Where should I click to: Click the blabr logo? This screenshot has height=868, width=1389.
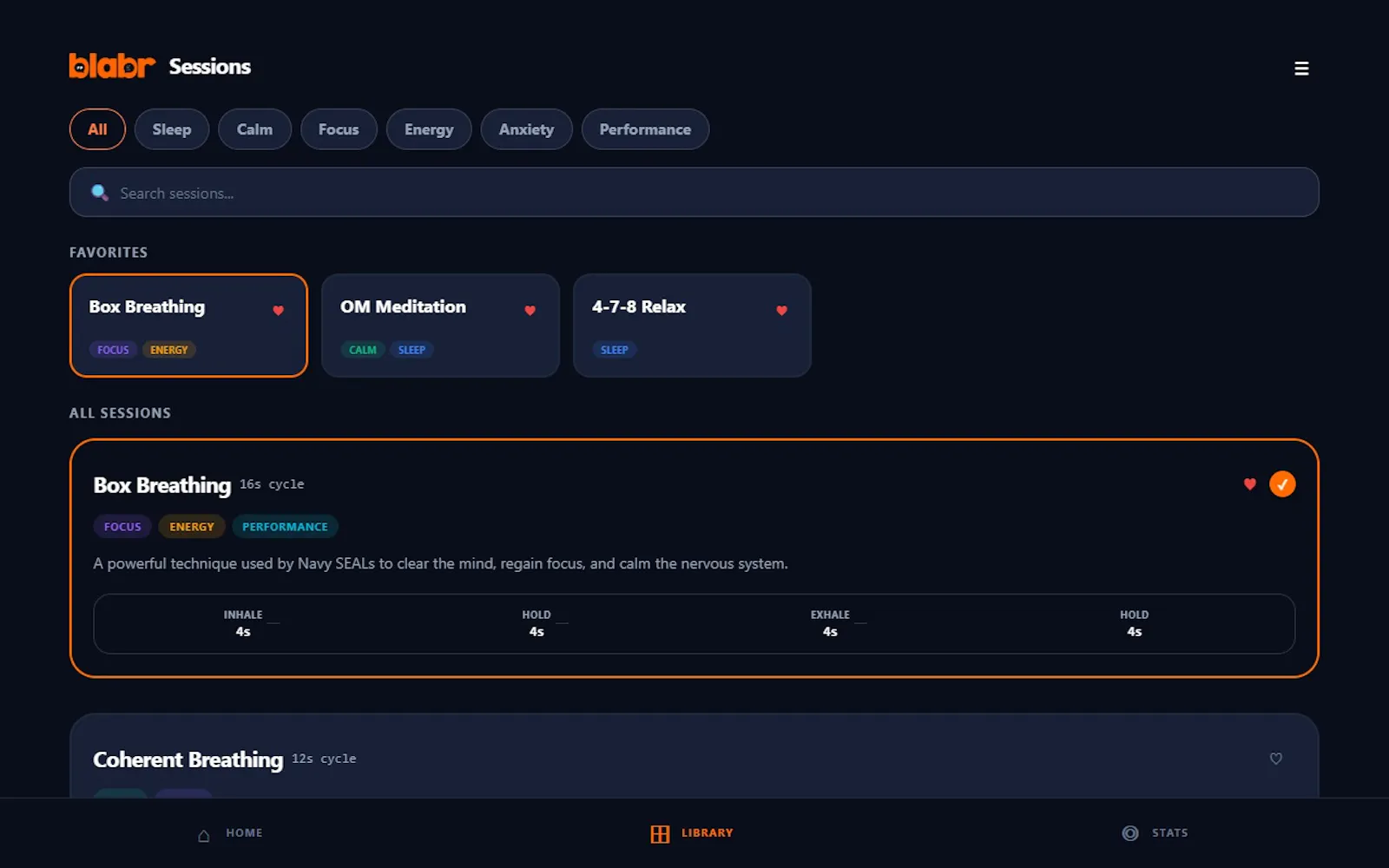(112, 66)
